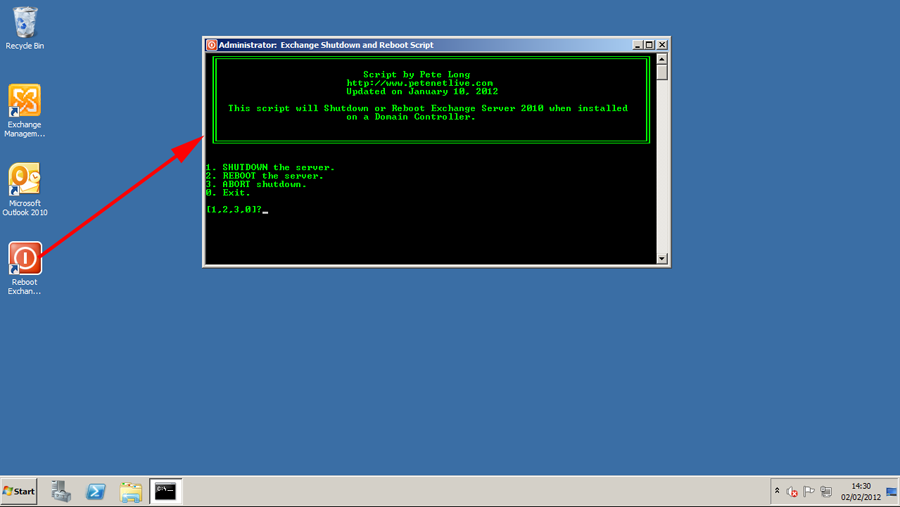Click the console window title bar icon
The width and height of the screenshot is (900, 507).
pyautogui.click(x=211, y=45)
